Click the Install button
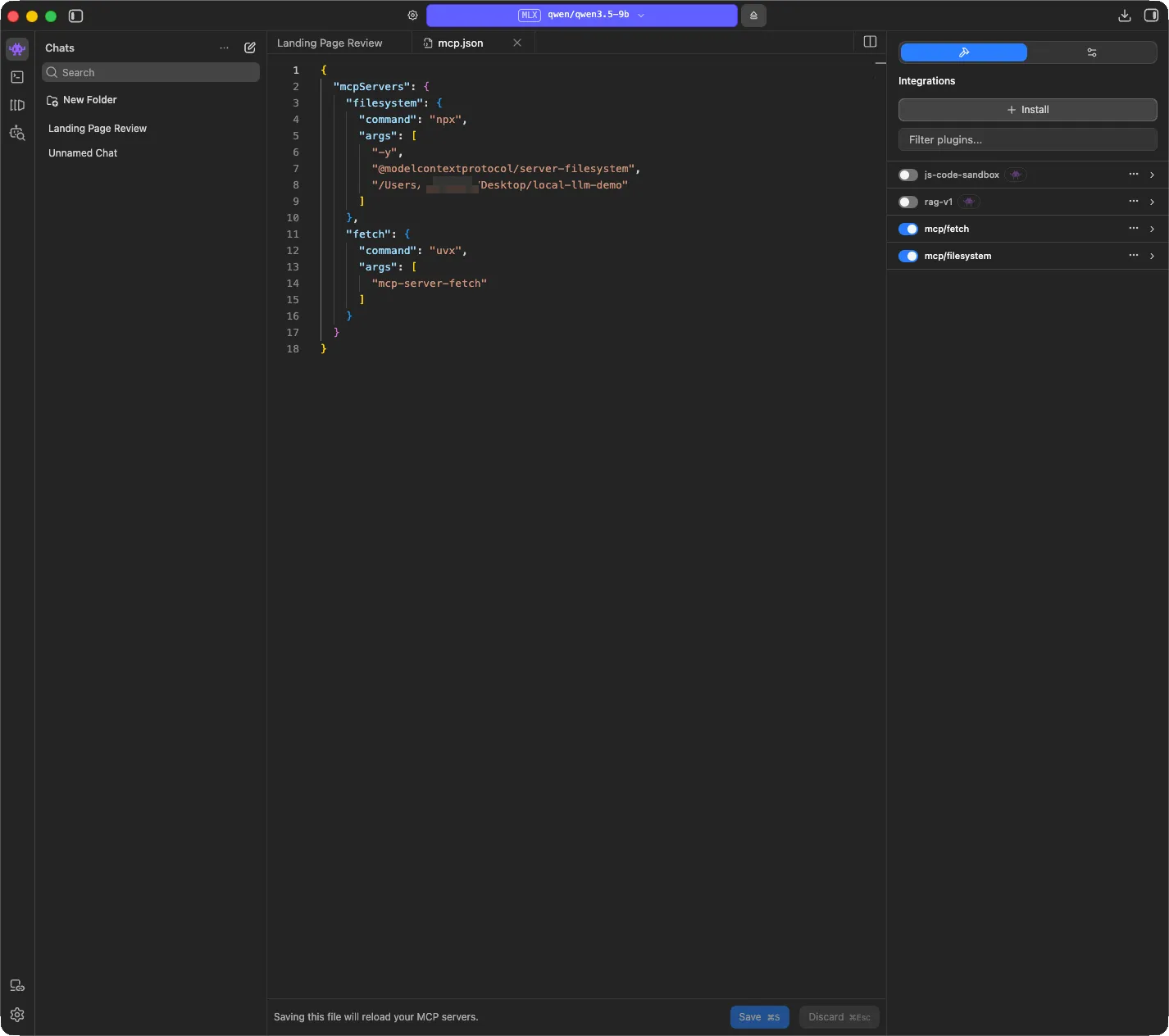 coord(1028,110)
